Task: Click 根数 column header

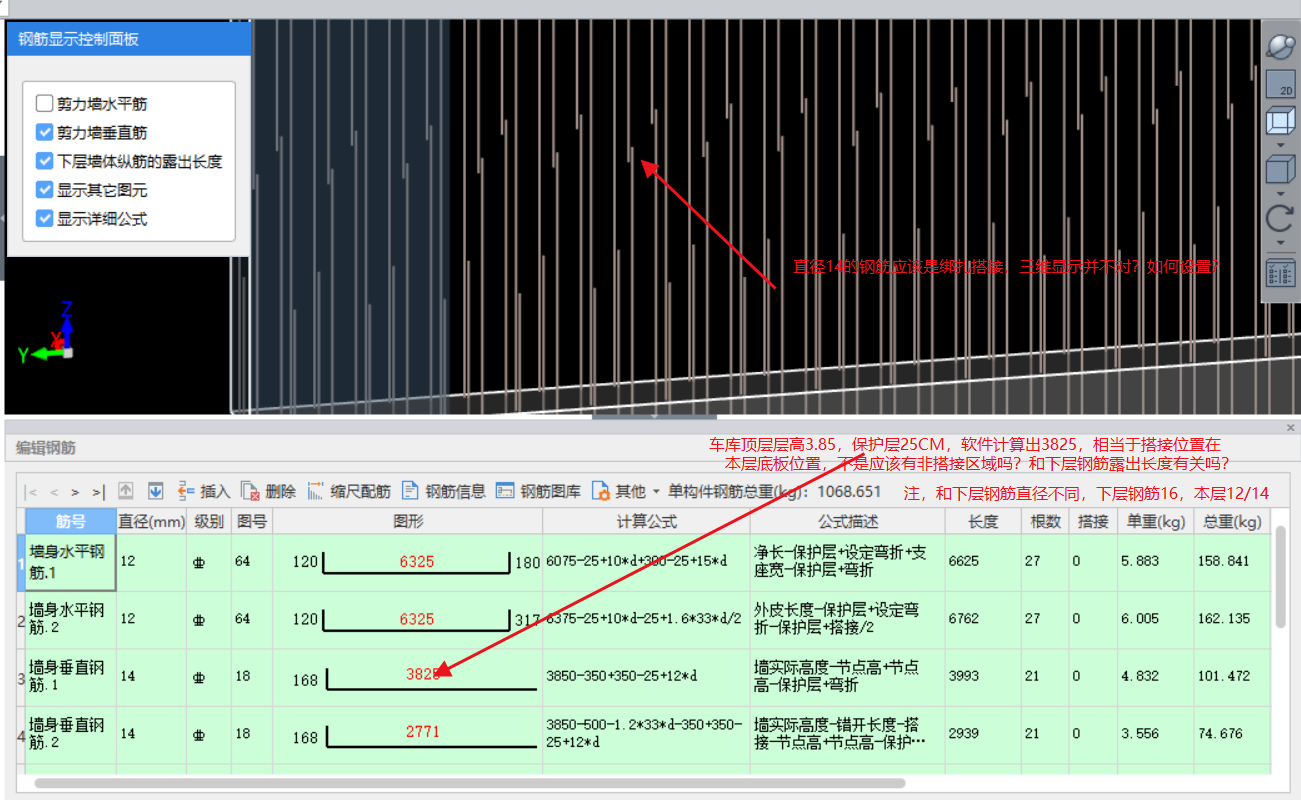Action: [x=1046, y=521]
